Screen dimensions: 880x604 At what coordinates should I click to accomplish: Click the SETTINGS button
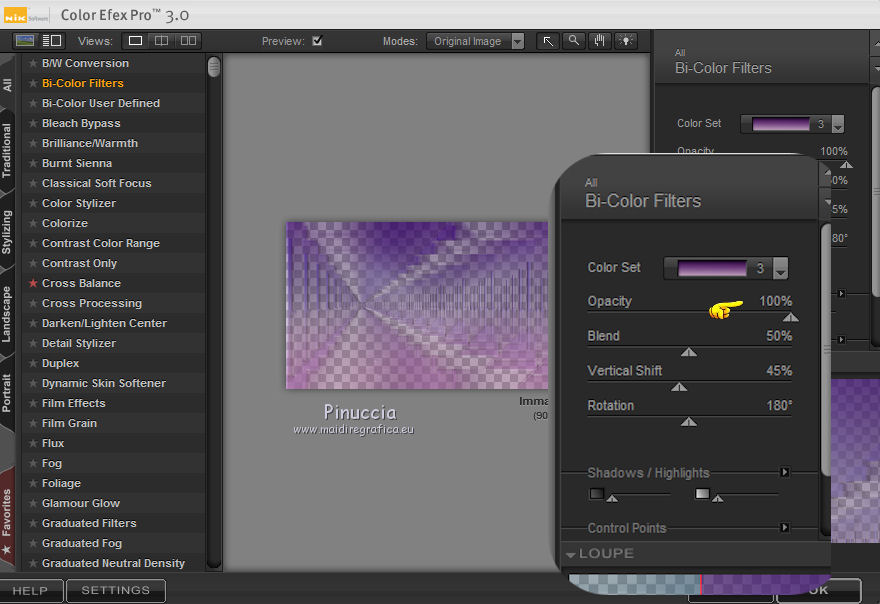tap(116, 591)
